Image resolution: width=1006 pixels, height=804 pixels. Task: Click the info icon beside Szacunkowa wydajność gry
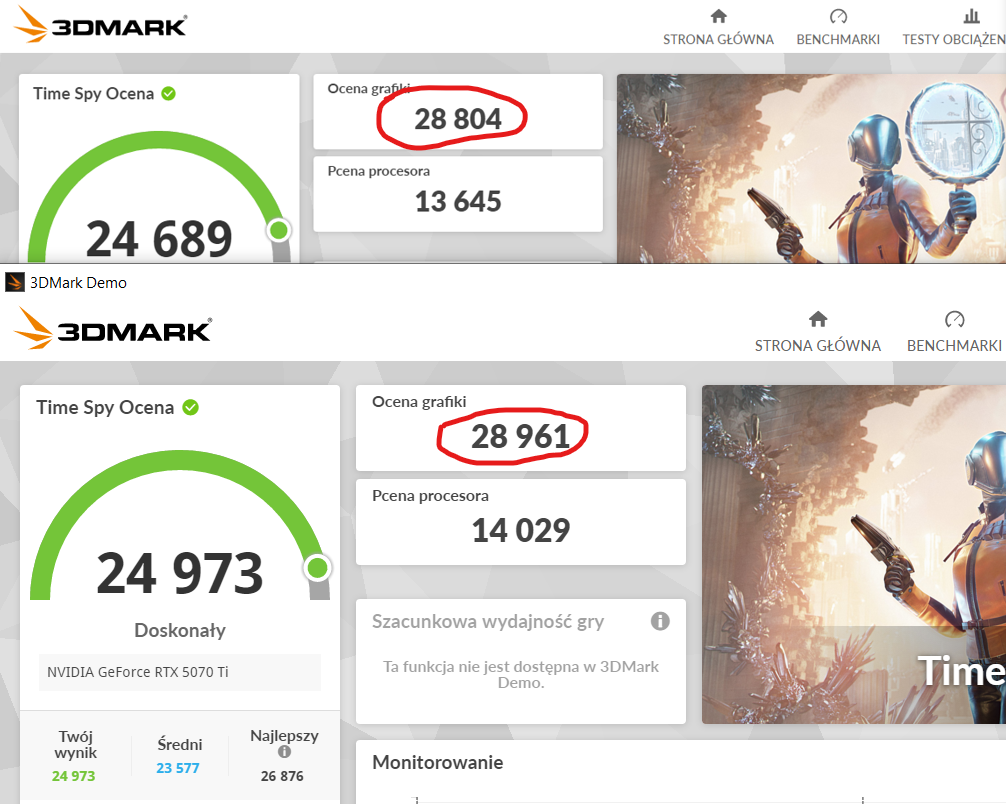point(660,621)
